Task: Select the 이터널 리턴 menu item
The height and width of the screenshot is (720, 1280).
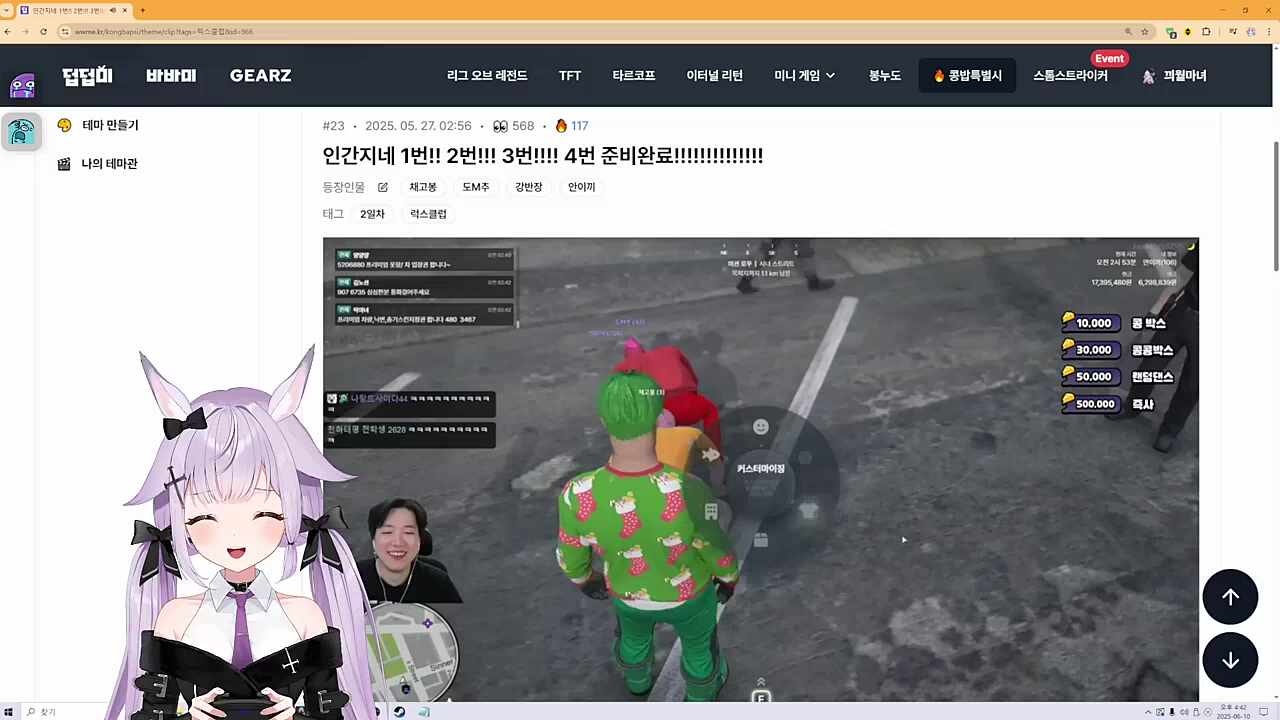Action: (x=714, y=76)
